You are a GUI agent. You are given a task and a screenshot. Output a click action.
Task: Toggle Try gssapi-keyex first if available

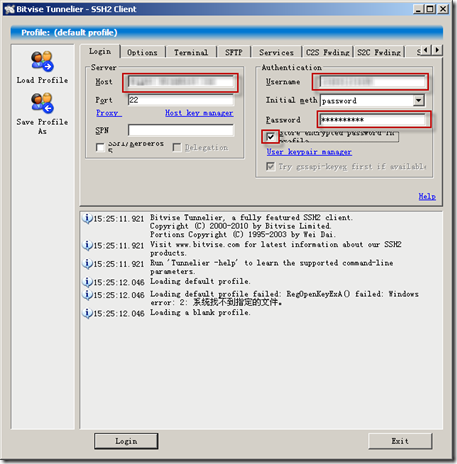[270, 166]
